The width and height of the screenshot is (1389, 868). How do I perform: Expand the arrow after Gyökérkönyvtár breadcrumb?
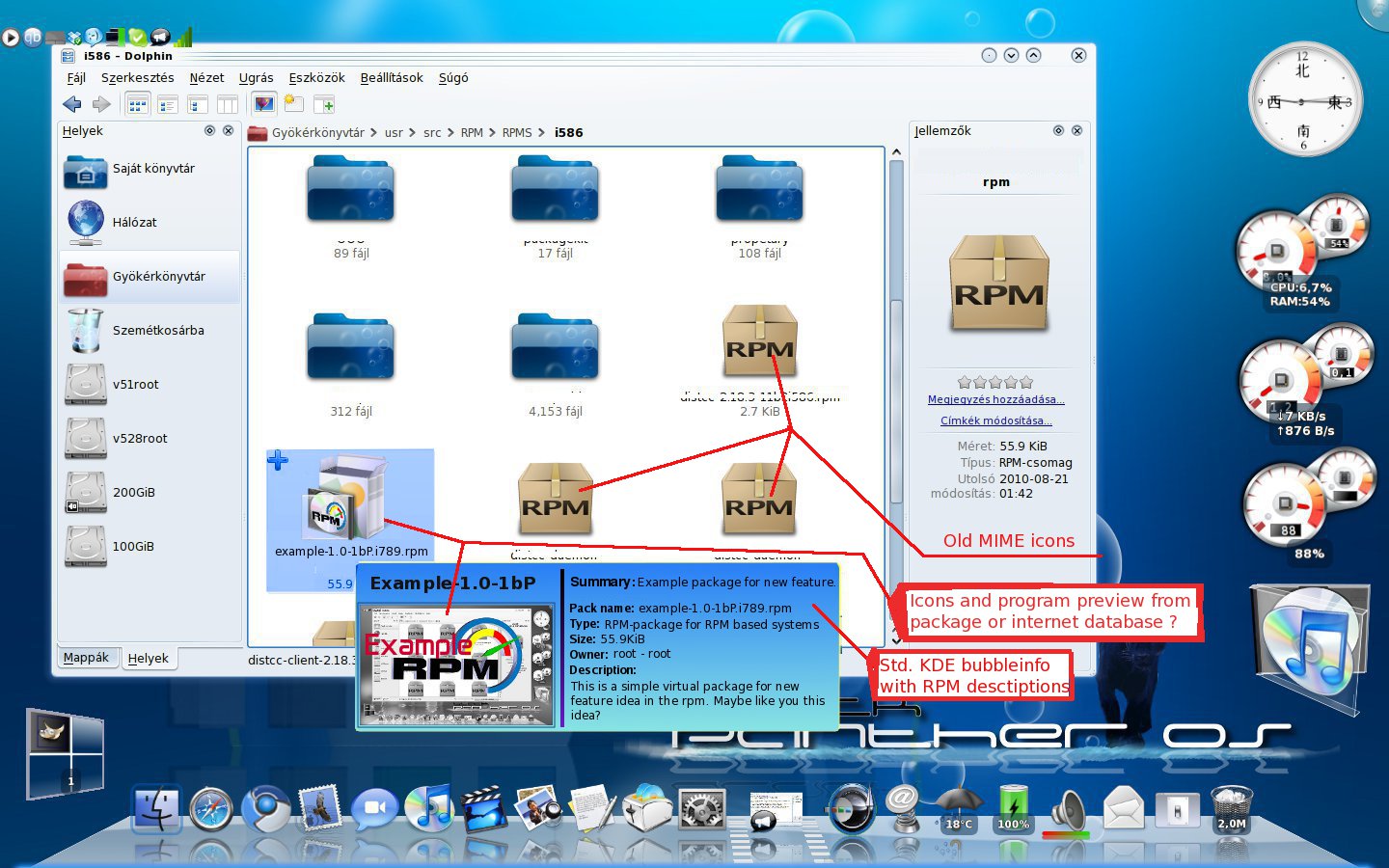tap(374, 133)
